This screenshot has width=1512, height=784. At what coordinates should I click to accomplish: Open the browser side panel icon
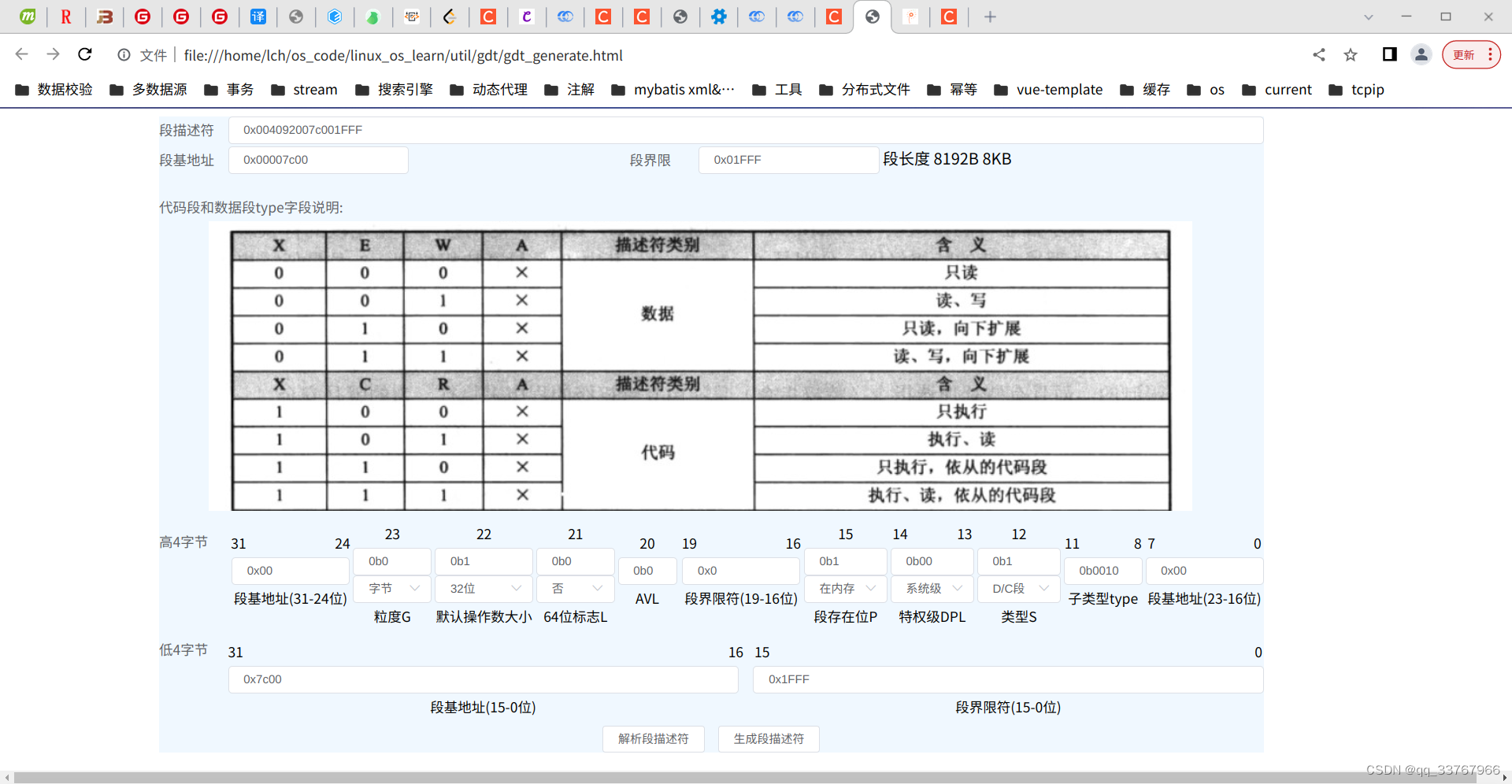[1390, 54]
